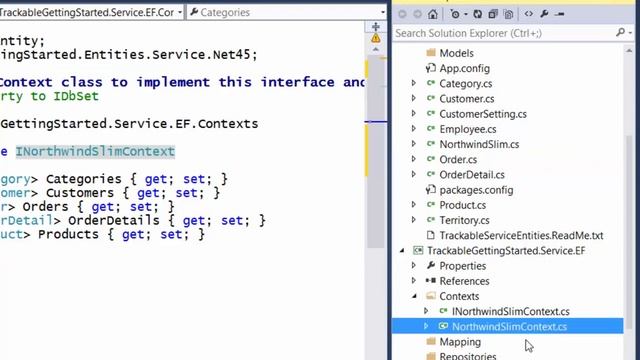Open Properties with the wrench icon
Screen dimensions: 640x360
click(544, 14)
